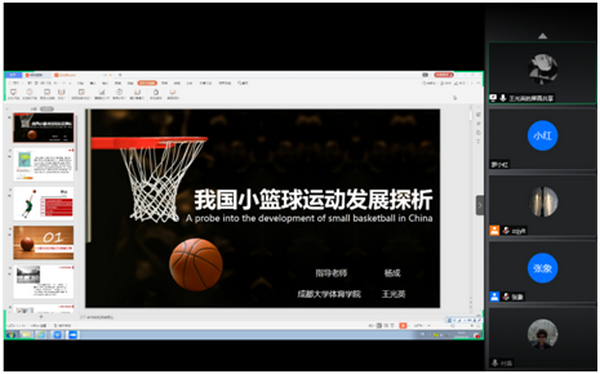Screen dimensions: 600x374
Task: Click the 小红 participant avatar
Action: point(542,136)
